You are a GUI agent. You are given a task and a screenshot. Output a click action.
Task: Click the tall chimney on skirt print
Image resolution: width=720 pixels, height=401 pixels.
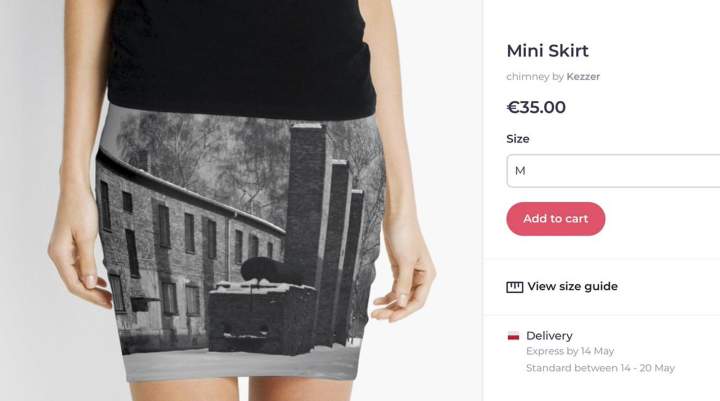(306, 202)
